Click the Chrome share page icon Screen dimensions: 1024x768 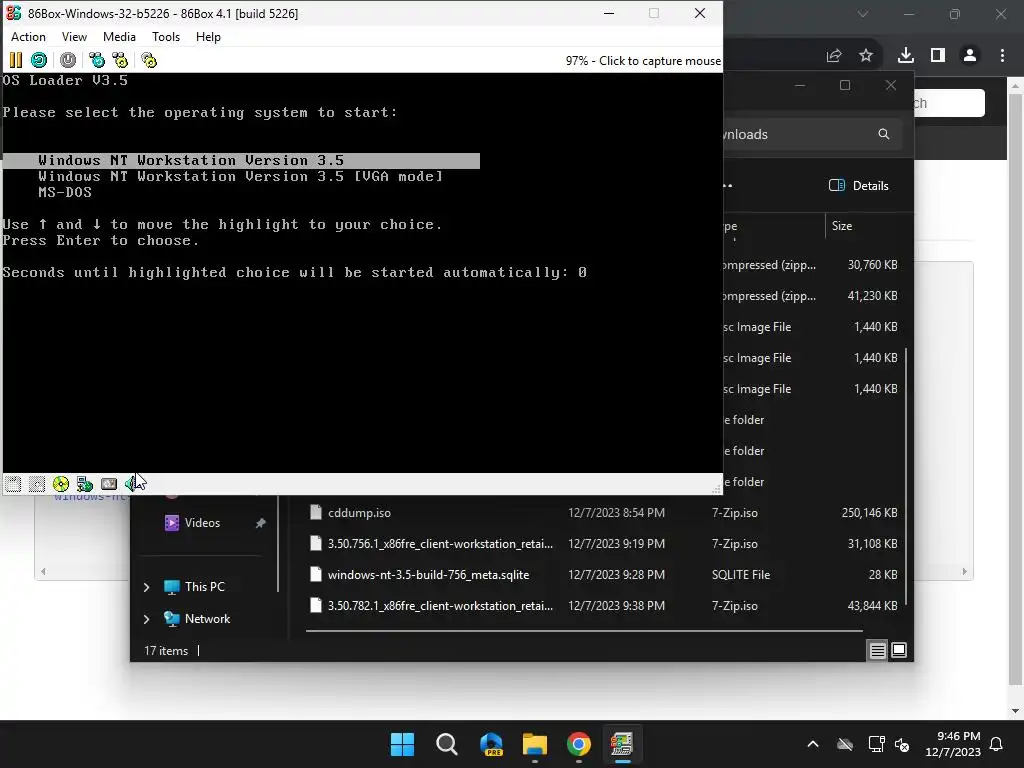[834, 56]
